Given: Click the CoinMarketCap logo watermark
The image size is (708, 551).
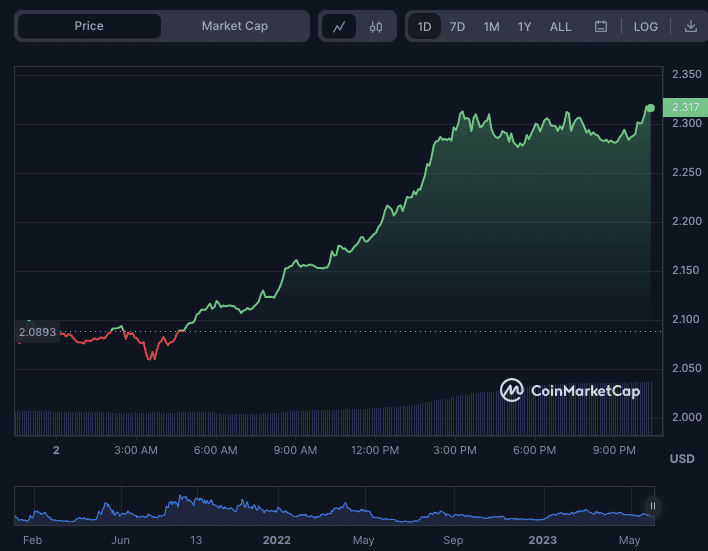Looking at the screenshot, I should click(x=570, y=391).
